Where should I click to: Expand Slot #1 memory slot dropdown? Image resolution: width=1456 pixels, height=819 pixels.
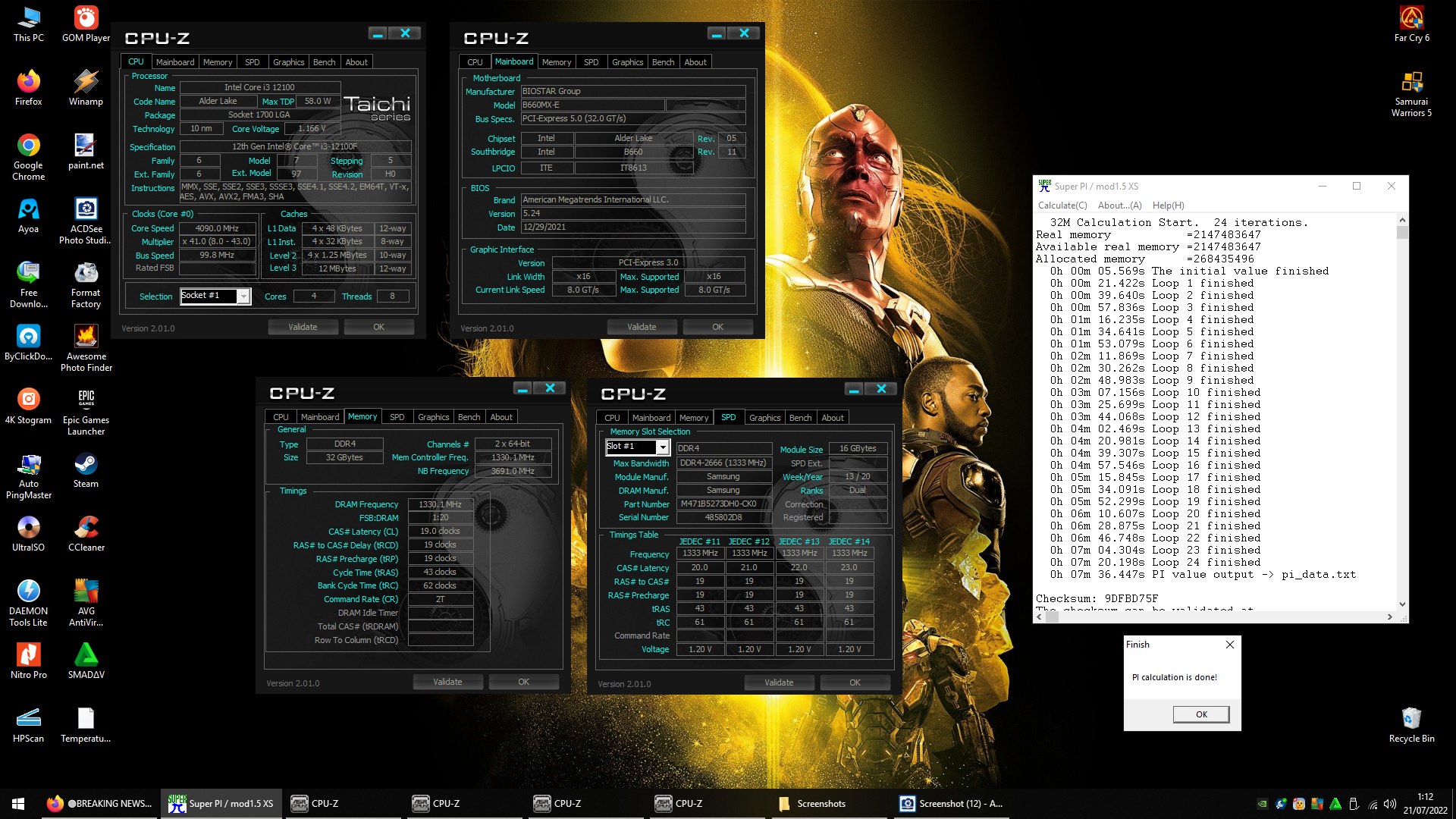tap(662, 447)
